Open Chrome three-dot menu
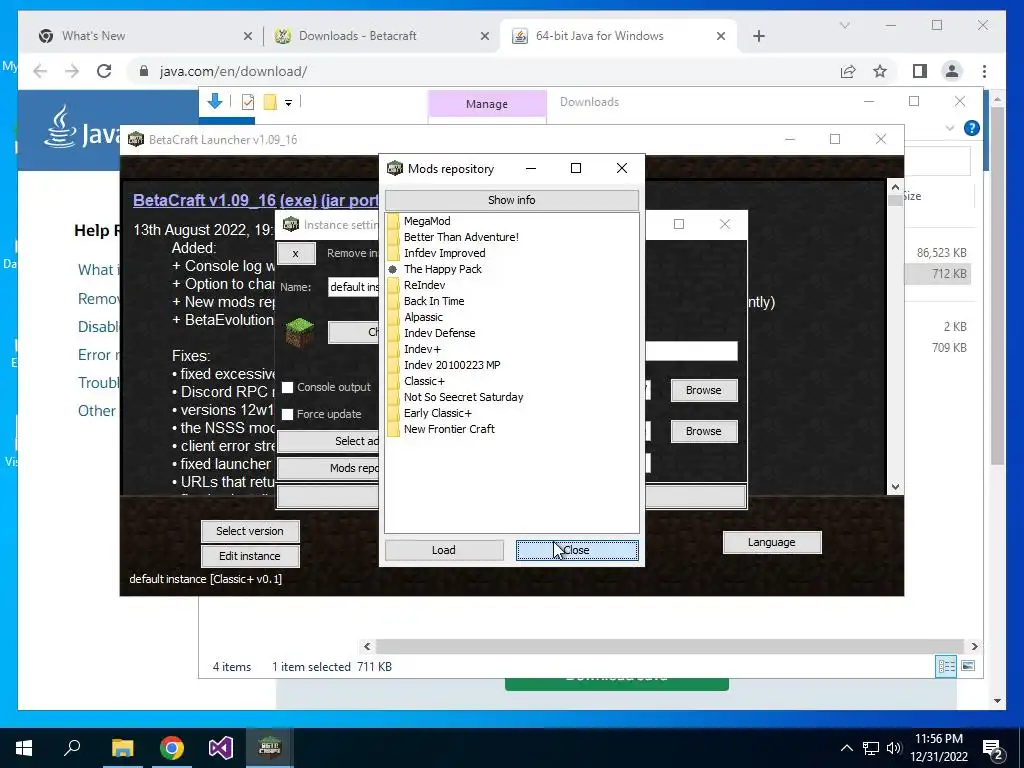 pyautogui.click(x=984, y=71)
